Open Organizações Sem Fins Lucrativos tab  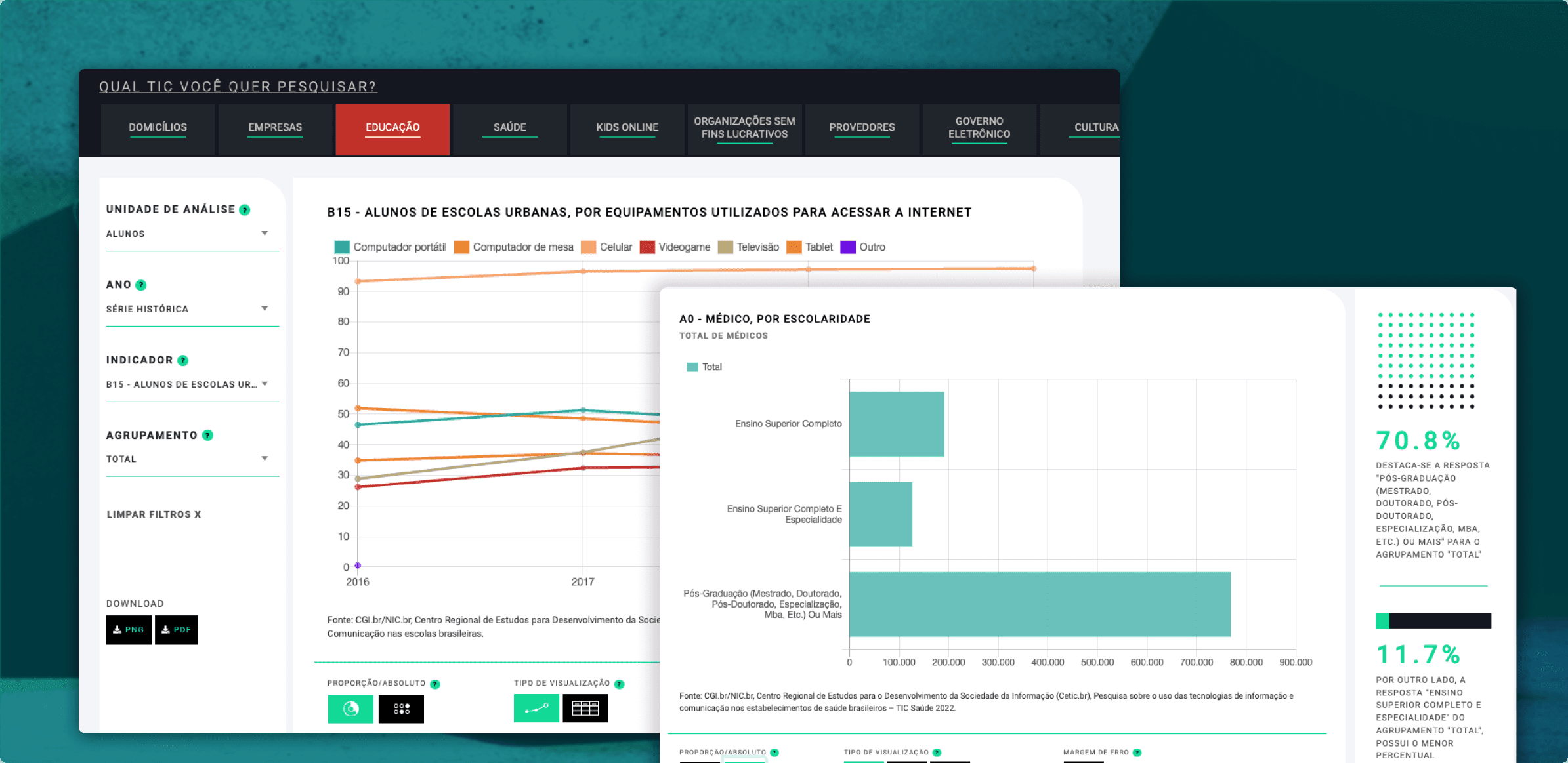745,129
